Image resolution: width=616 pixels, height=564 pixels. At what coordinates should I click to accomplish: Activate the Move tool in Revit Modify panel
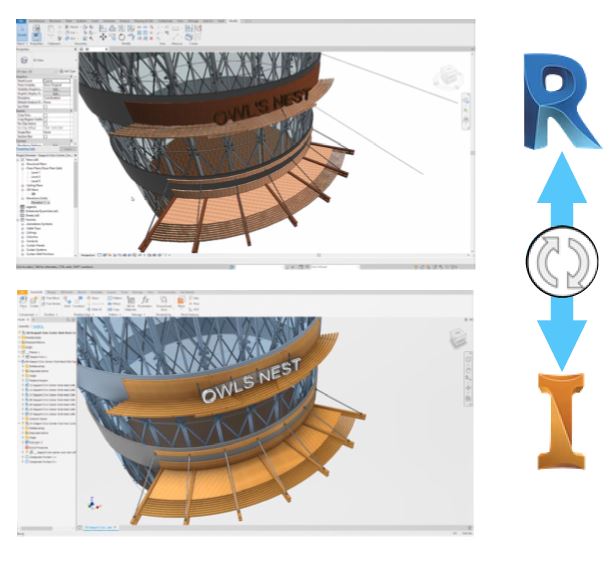103,37
